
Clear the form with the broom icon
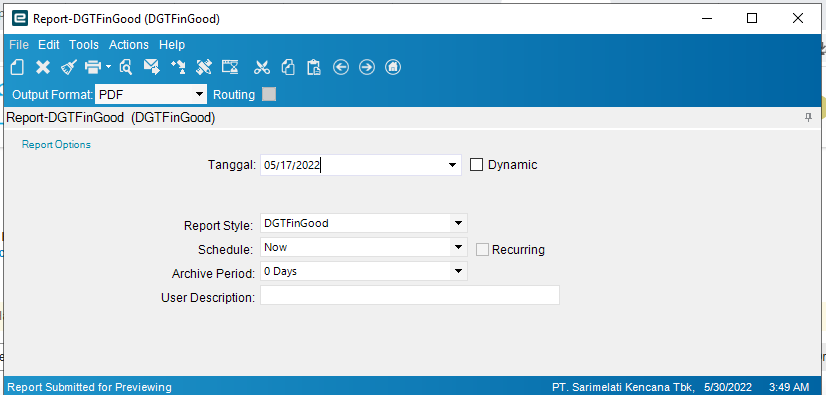68,67
